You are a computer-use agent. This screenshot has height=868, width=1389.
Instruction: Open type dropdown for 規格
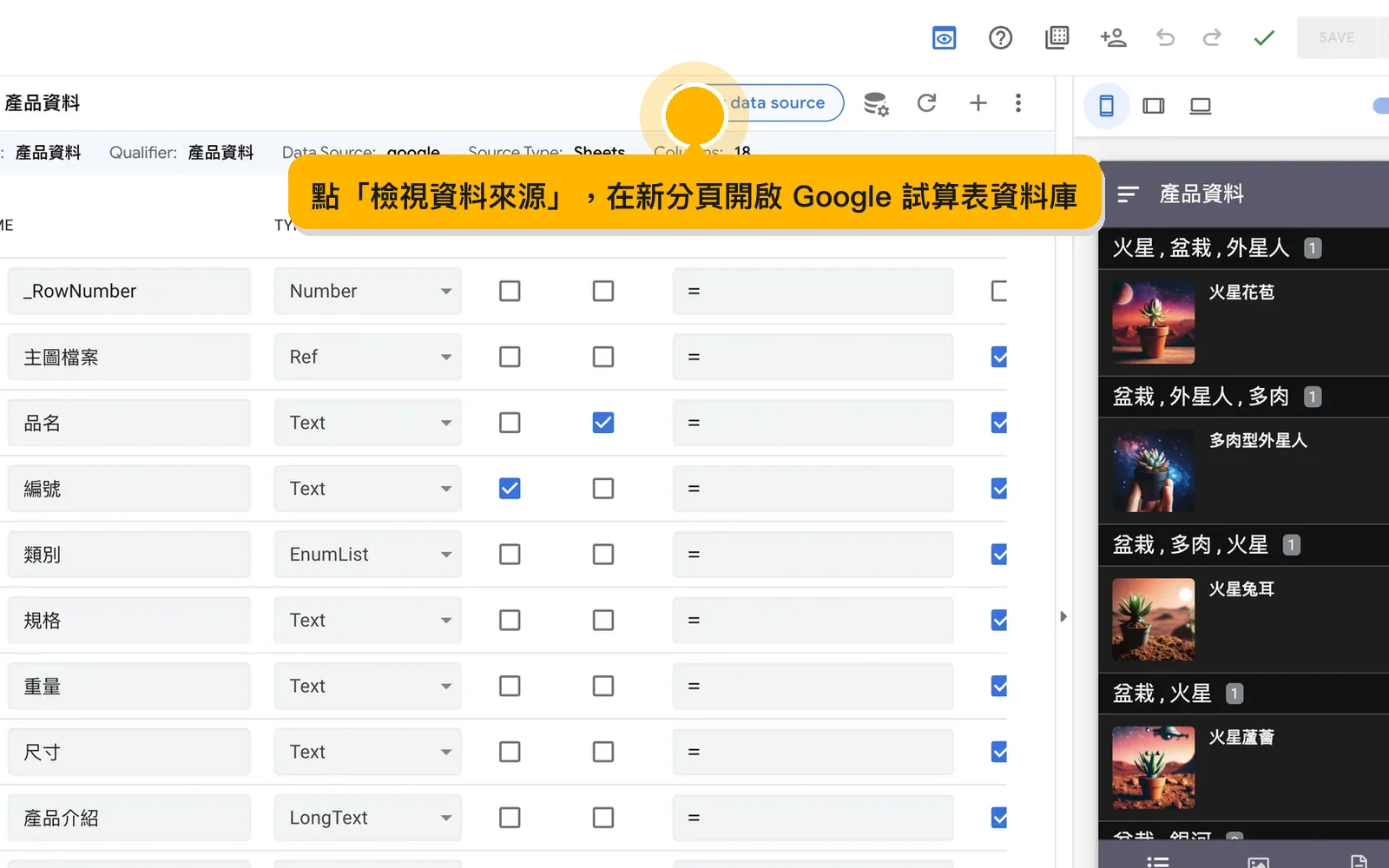point(368,621)
